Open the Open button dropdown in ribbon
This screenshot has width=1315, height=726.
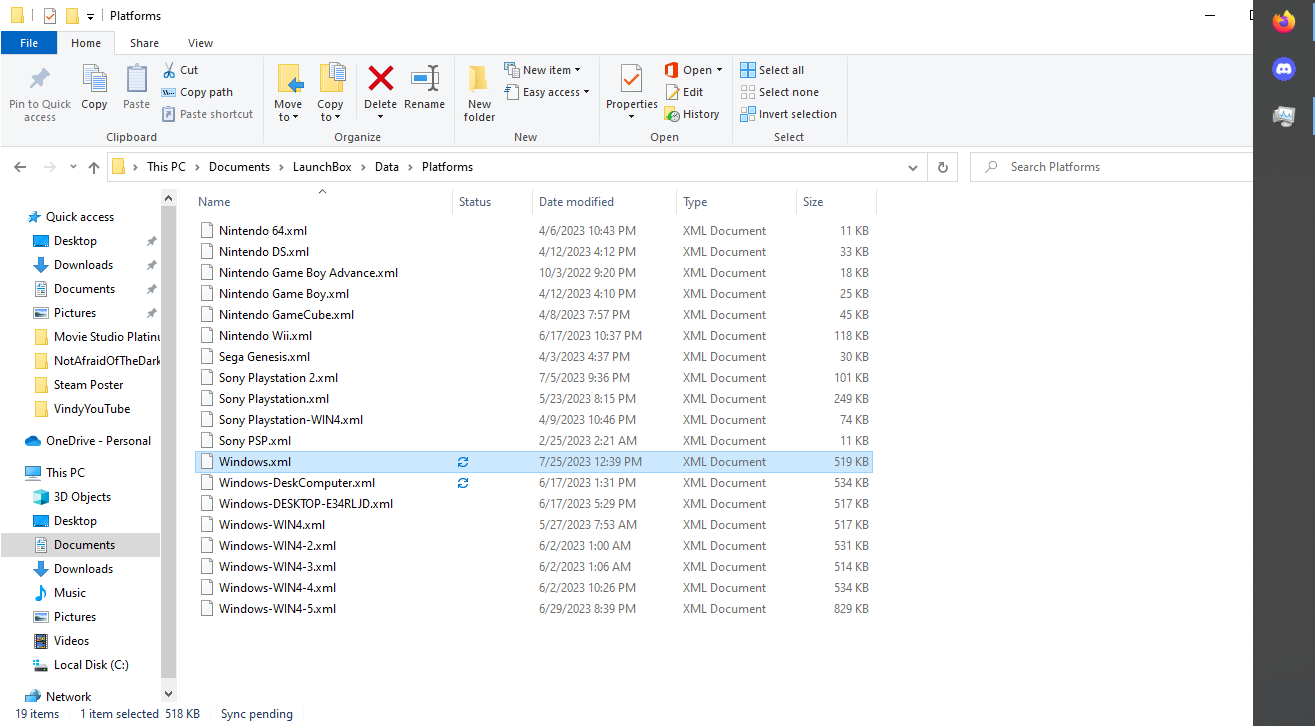pos(719,70)
